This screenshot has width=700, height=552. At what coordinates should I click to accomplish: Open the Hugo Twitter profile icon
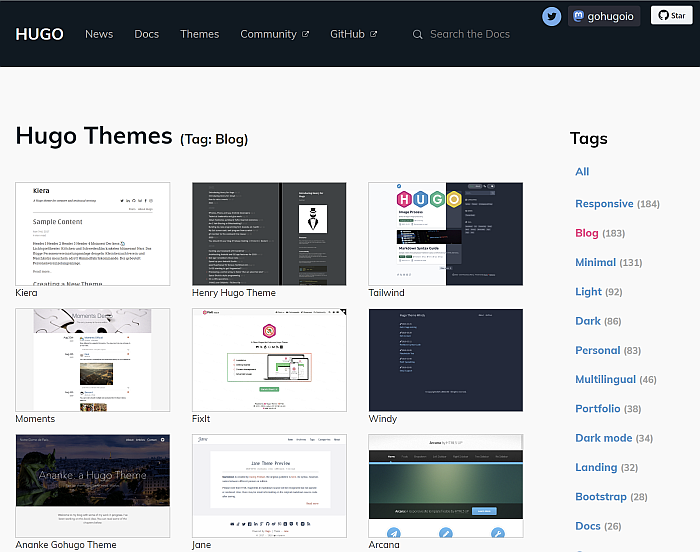(x=551, y=17)
